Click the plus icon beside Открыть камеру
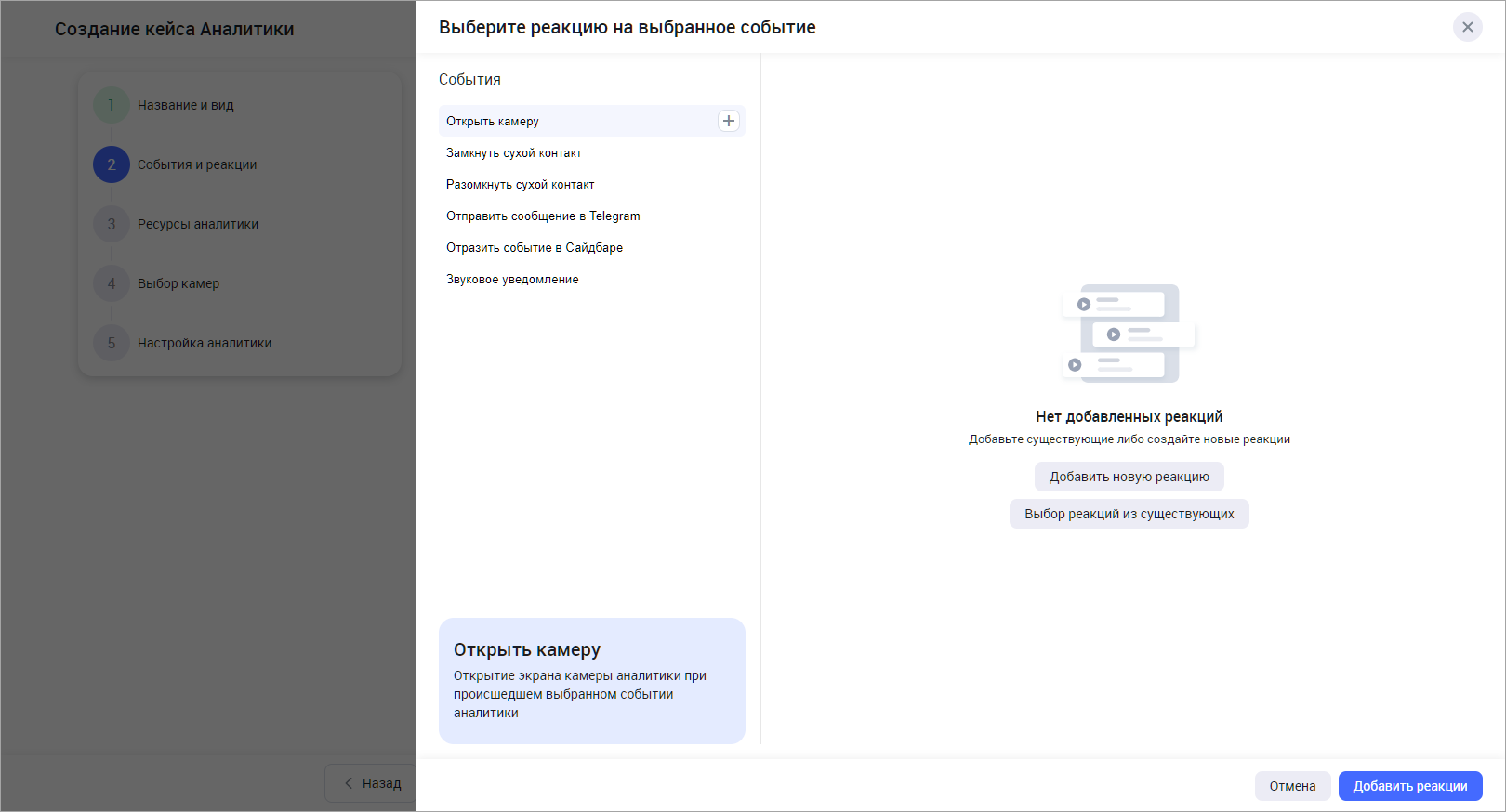 [x=729, y=121]
